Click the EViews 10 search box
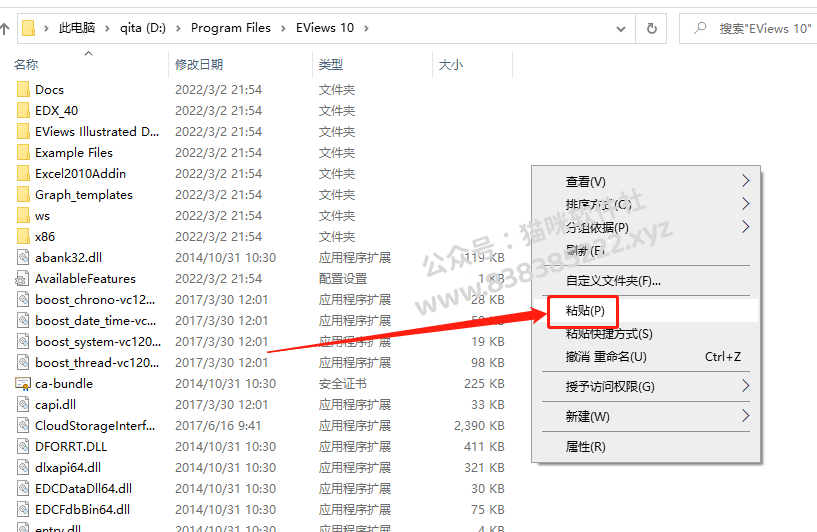This screenshot has height=532, width=817. tap(750, 28)
